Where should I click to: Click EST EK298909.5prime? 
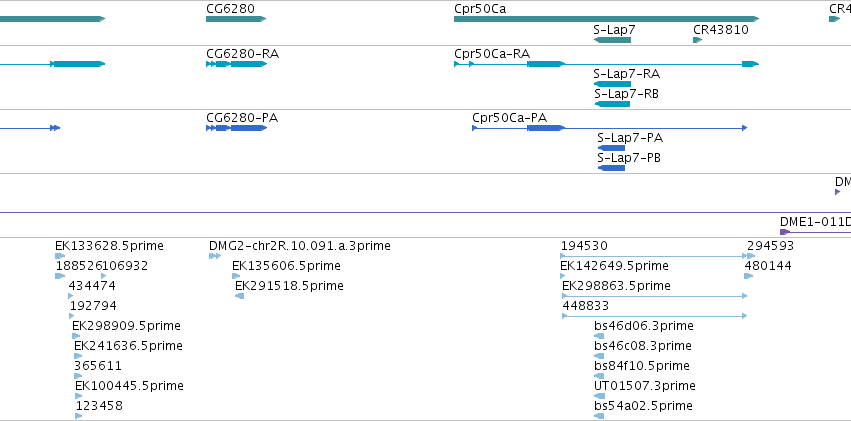coord(76,336)
